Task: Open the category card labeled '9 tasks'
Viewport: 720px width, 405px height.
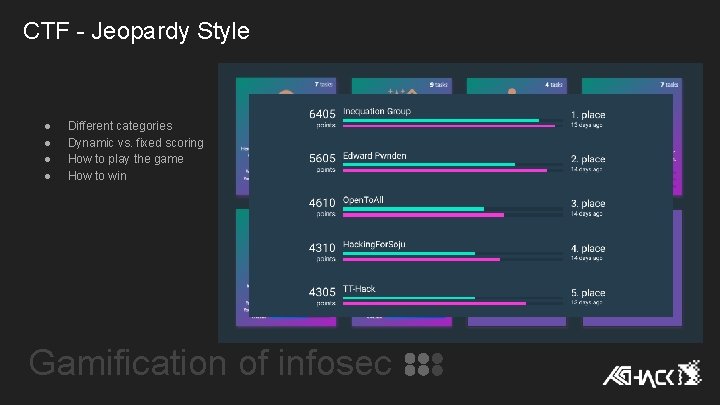Action: pyautogui.click(x=402, y=86)
